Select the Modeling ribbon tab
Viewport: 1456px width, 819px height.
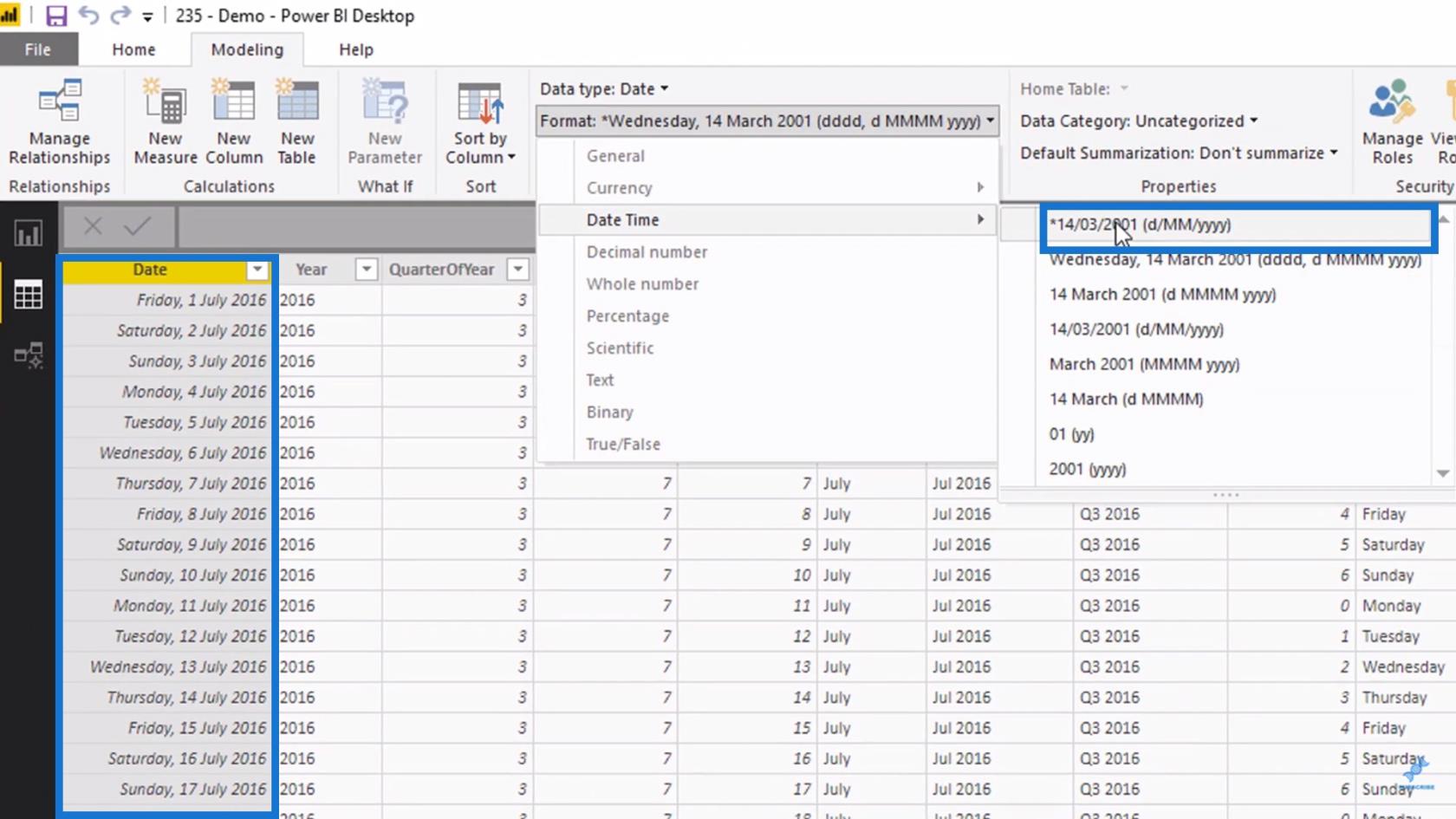247,49
